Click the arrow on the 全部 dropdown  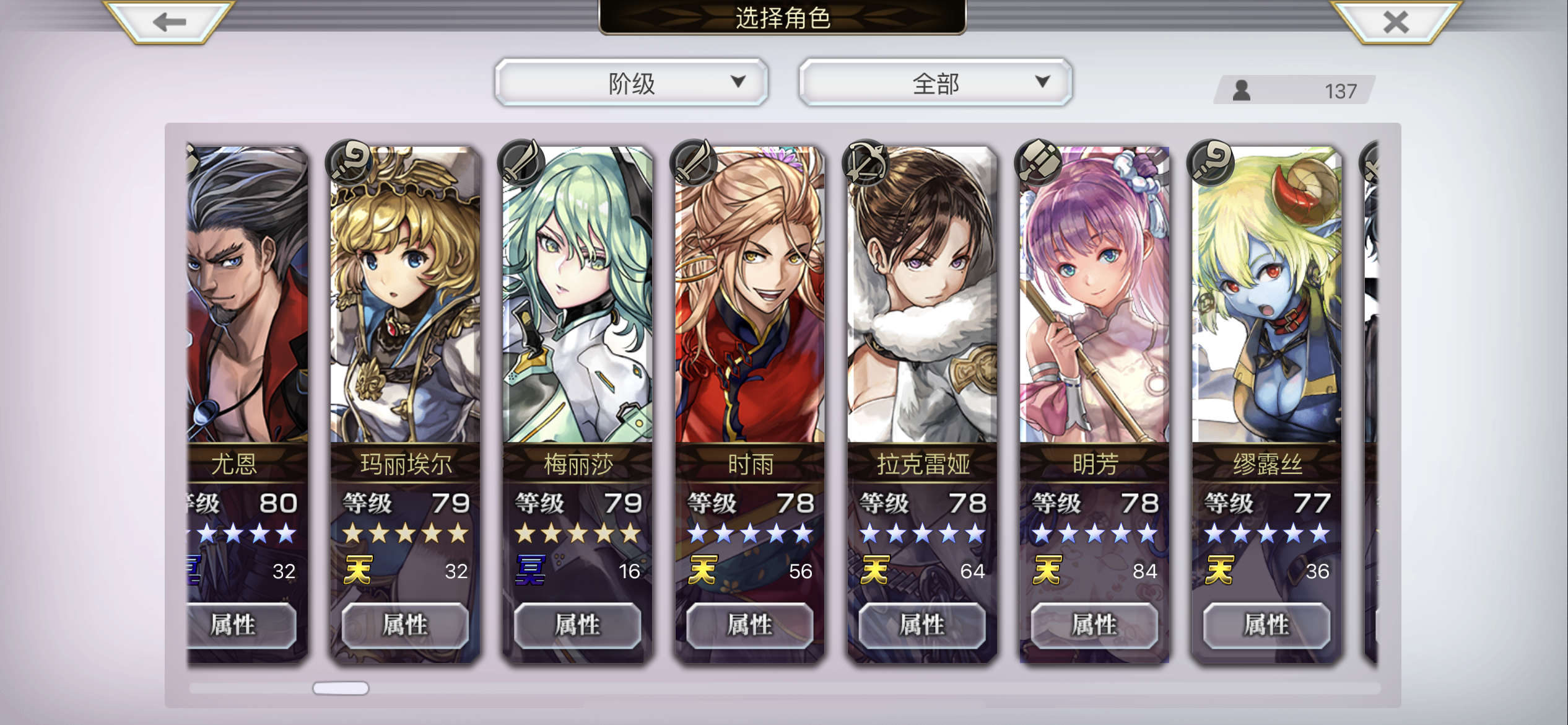[x=1043, y=81]
